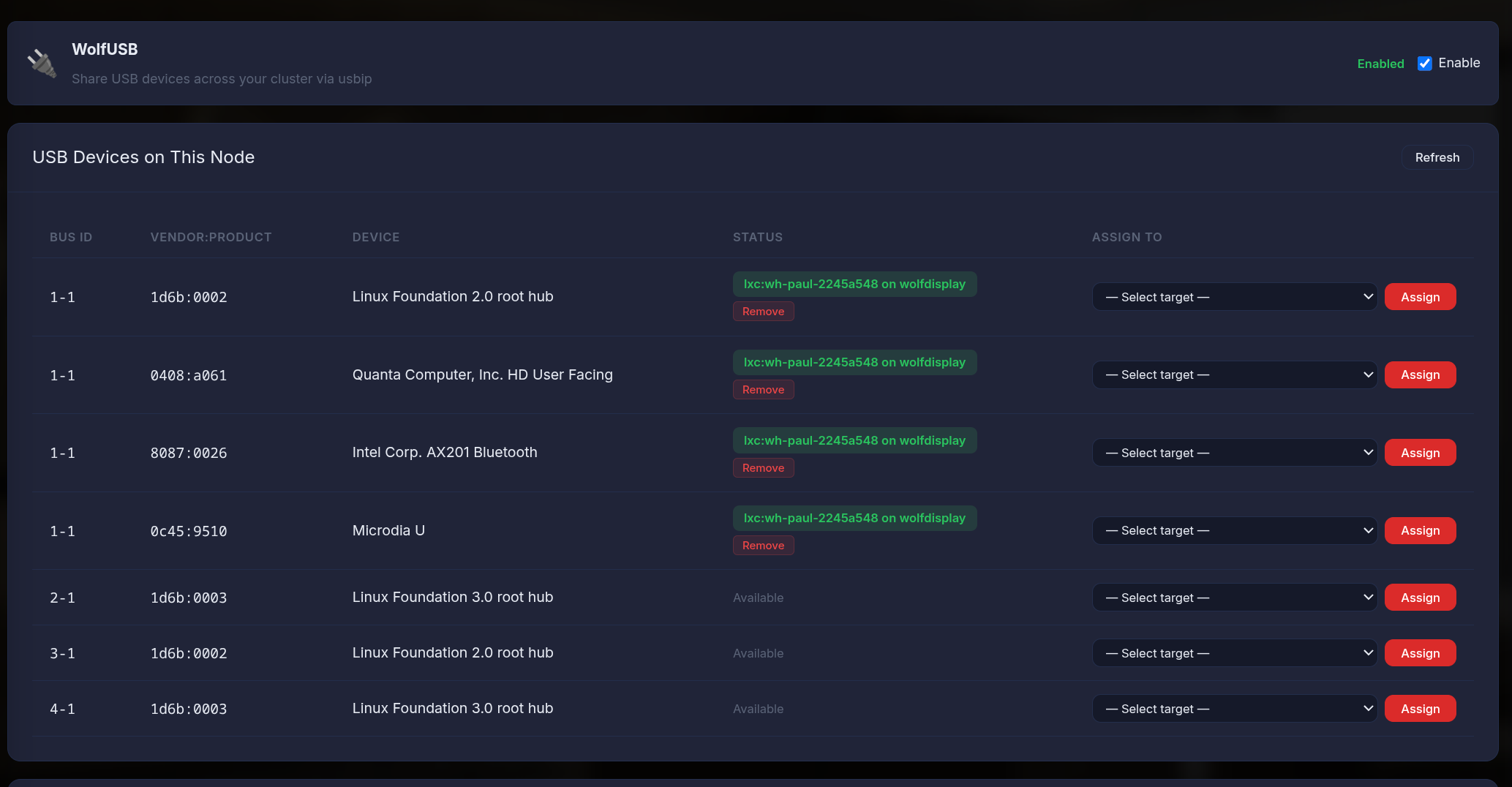Click the BUS ID column header
This screenshot has height=787, width=1512.
(x=71, y=237)
